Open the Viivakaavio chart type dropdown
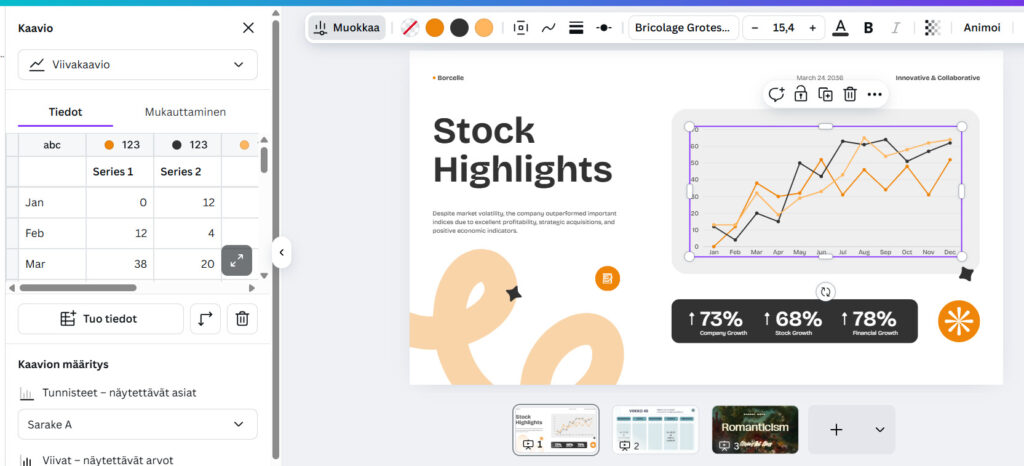This screenshot has width=1024, height=466. tap(137, 65)
